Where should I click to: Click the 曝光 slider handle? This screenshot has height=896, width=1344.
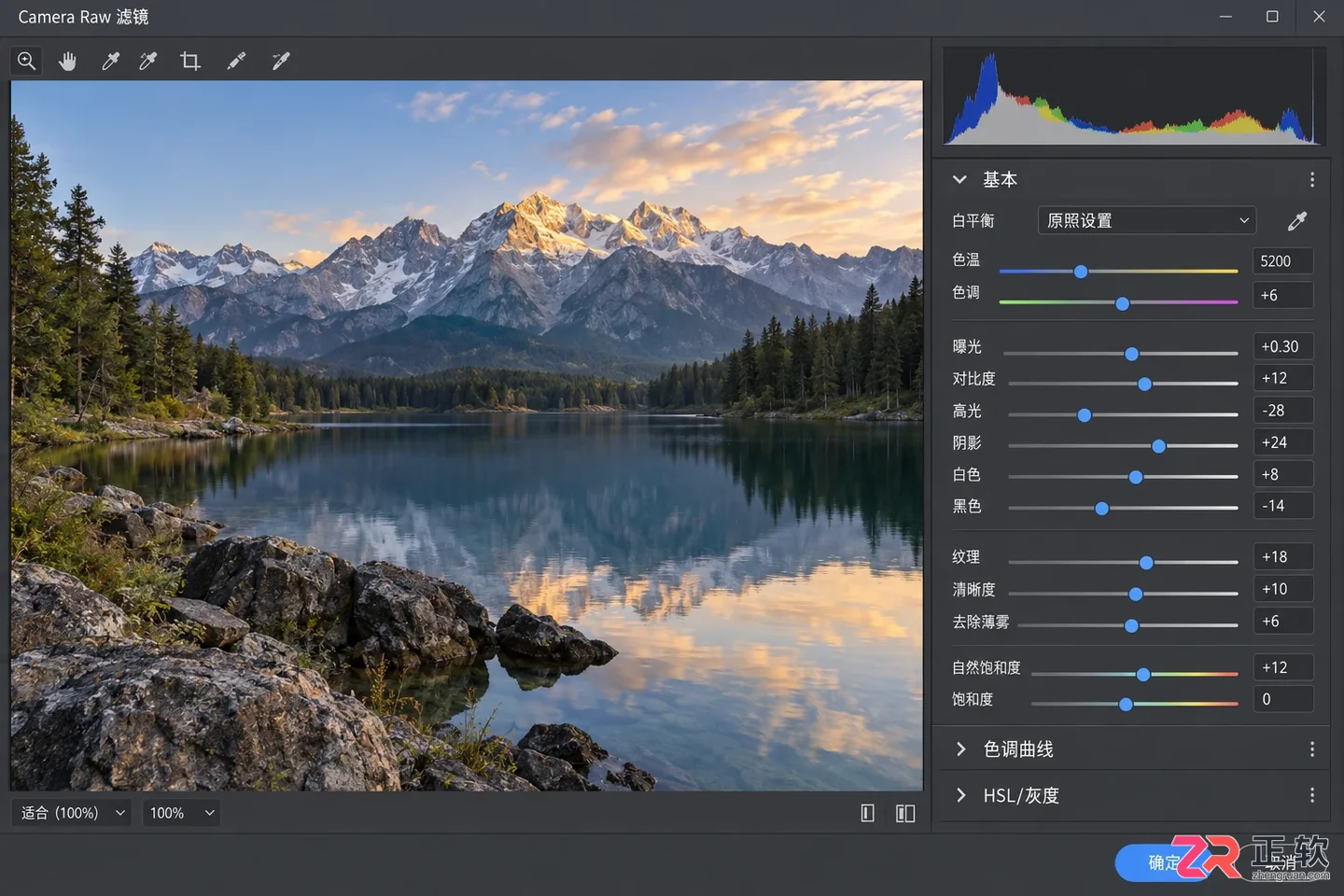(x=1131, y=354)
